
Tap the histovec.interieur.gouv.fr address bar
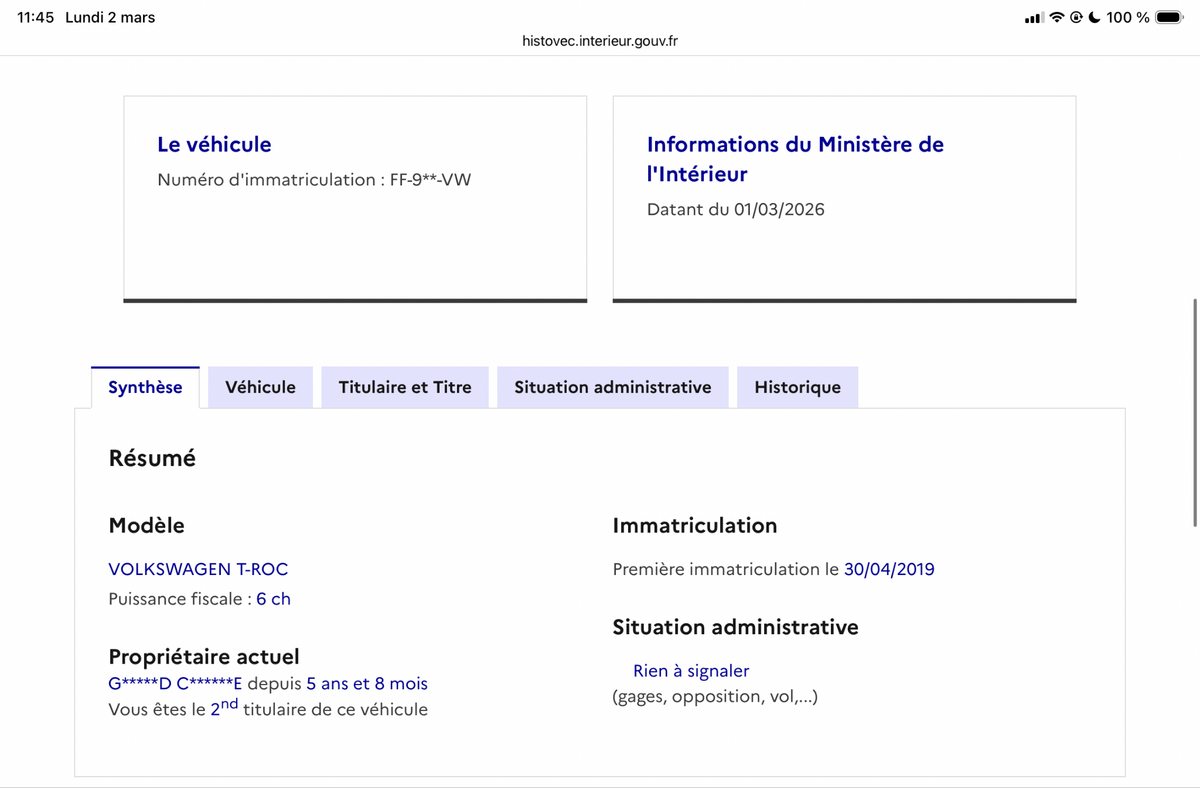pos(600,41)
